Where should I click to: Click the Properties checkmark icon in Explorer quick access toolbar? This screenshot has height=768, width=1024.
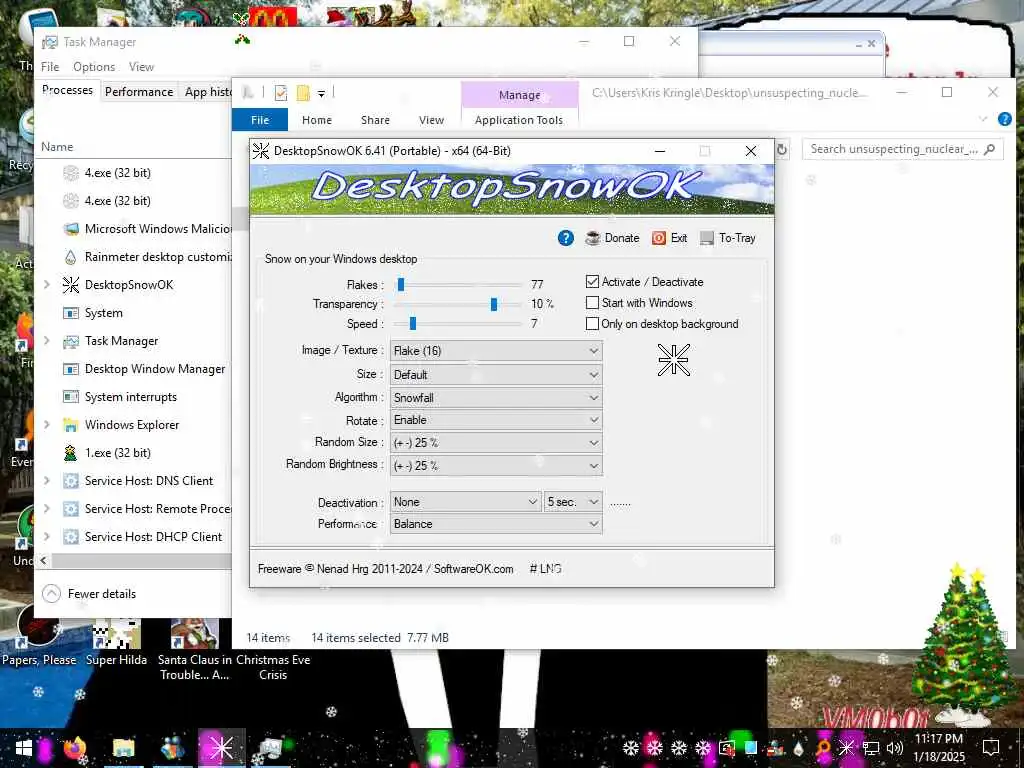coord(281,93)
